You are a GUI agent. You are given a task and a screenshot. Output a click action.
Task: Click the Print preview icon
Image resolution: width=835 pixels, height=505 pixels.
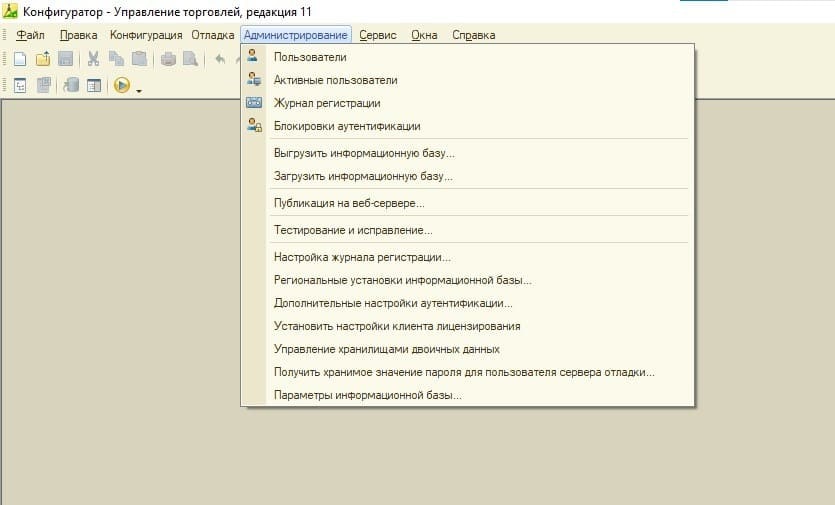[191, 59]
